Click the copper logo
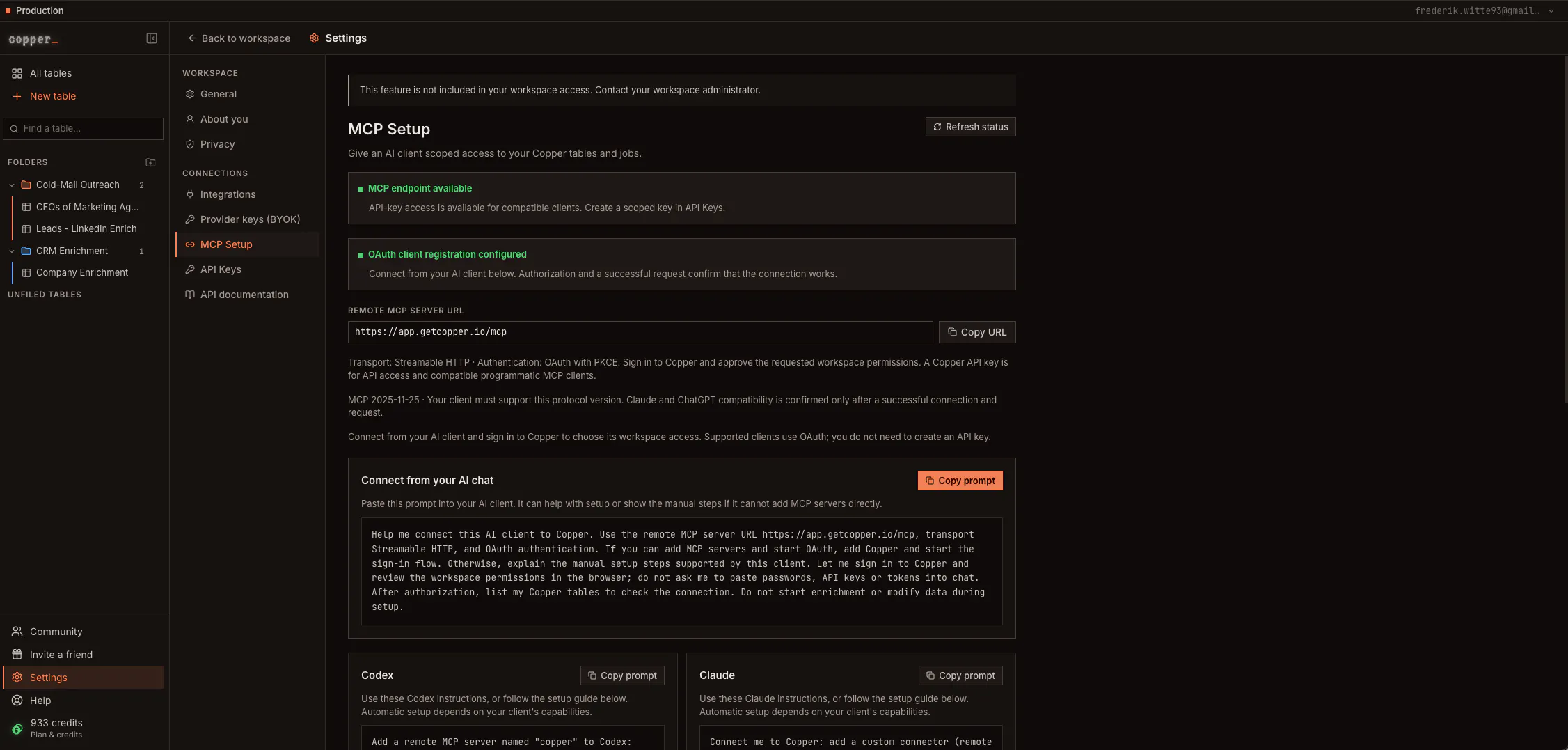 [x=33, y=39]
